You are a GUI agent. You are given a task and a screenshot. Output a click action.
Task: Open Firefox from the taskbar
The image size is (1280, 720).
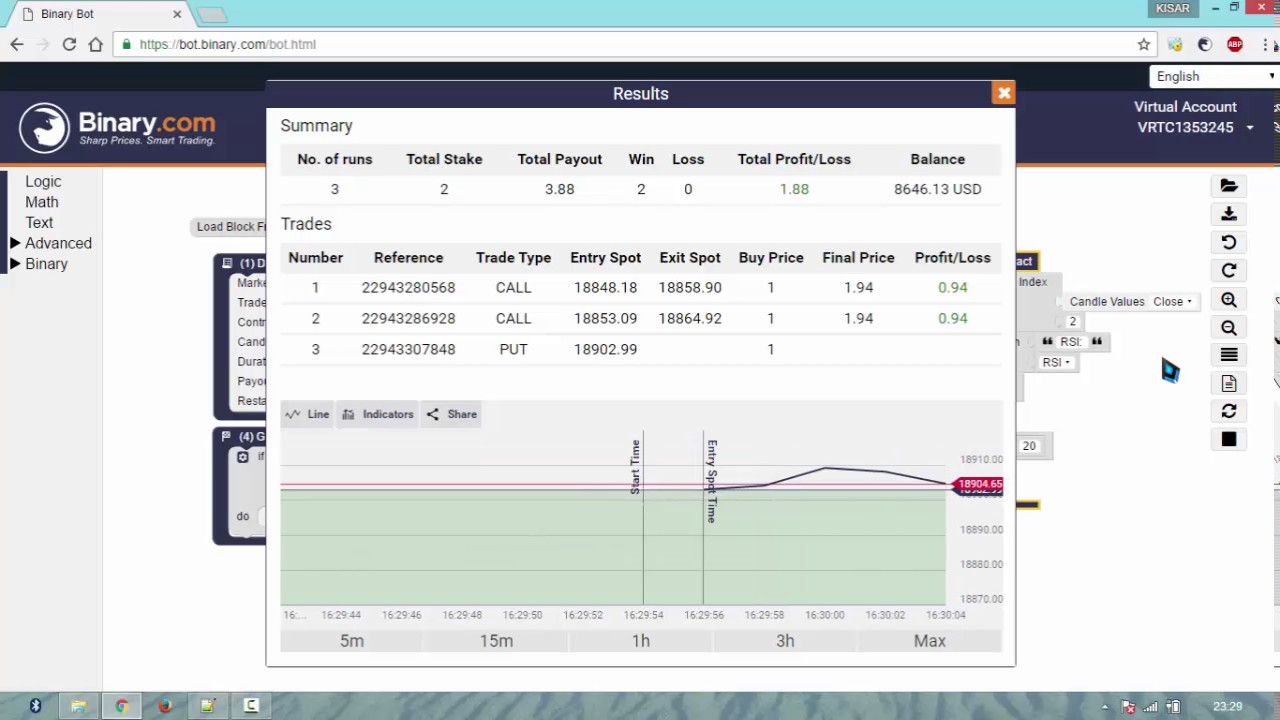coord(165,706)
